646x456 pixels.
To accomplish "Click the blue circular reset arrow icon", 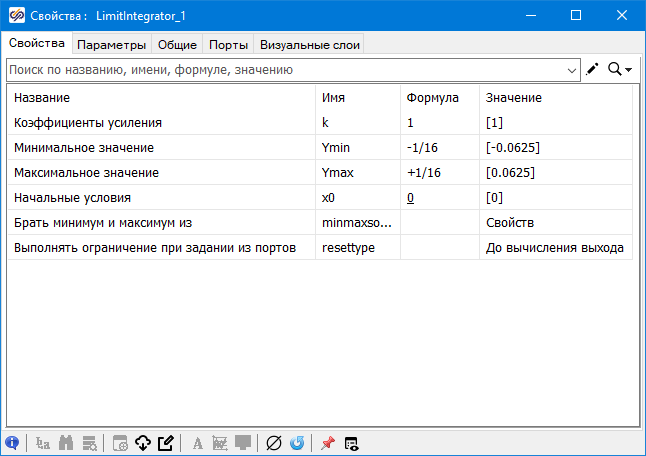I will 297,443.
